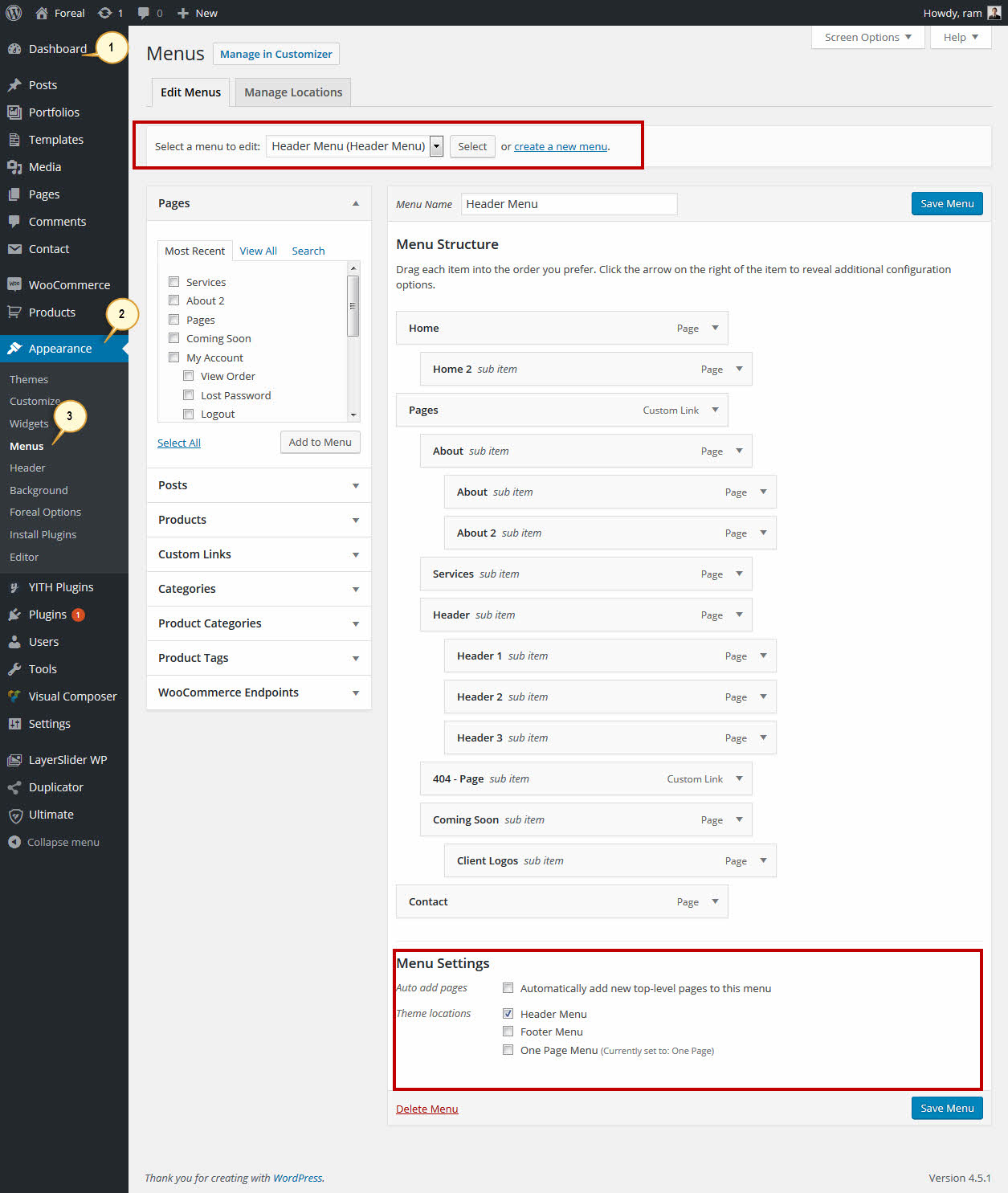Click the Pages icon in sidebar
The height and width of the screenshot is (1193, 1008).
[x=14, y=194]
